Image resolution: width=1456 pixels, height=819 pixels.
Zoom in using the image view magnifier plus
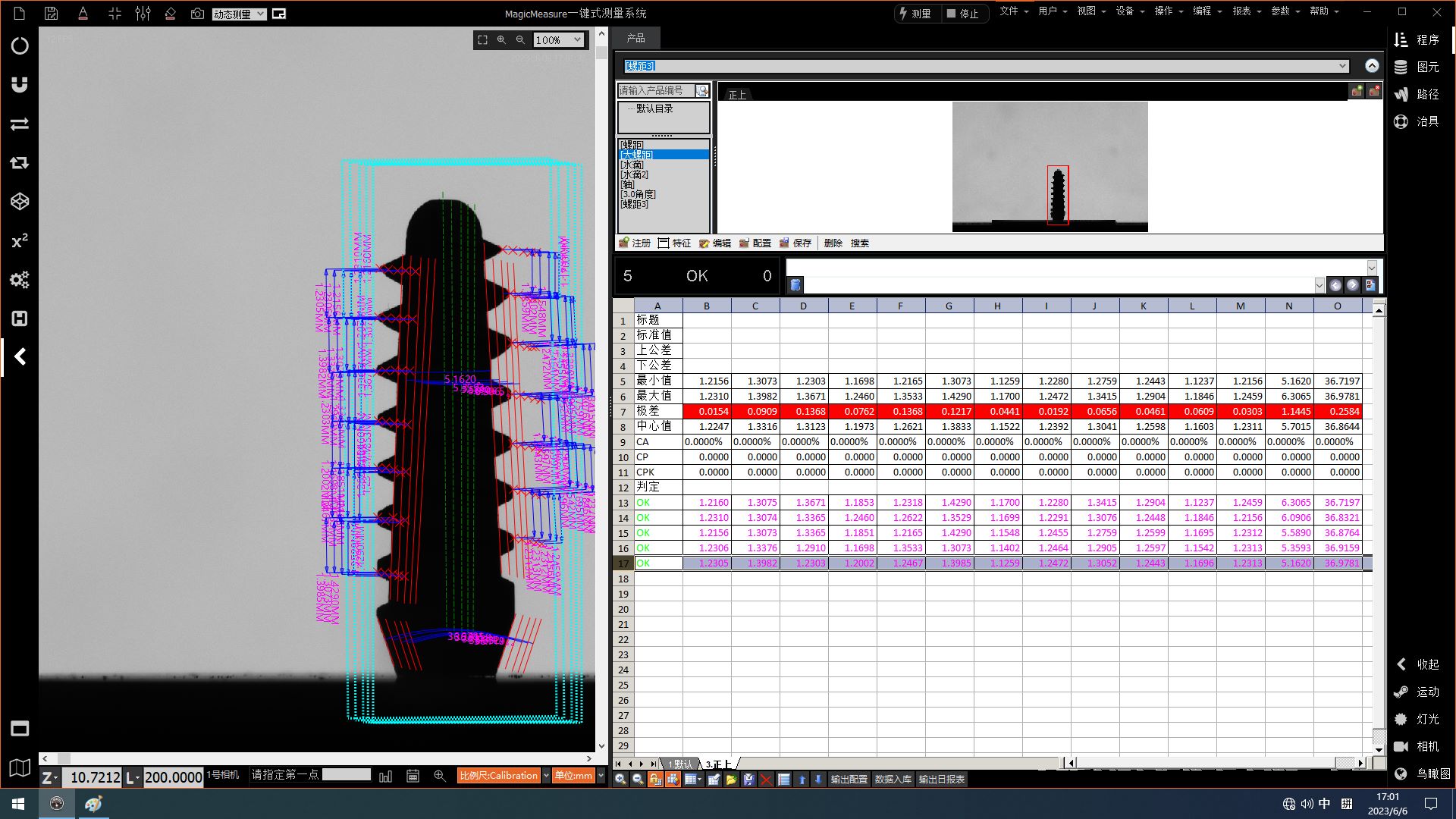click(501, 39)
